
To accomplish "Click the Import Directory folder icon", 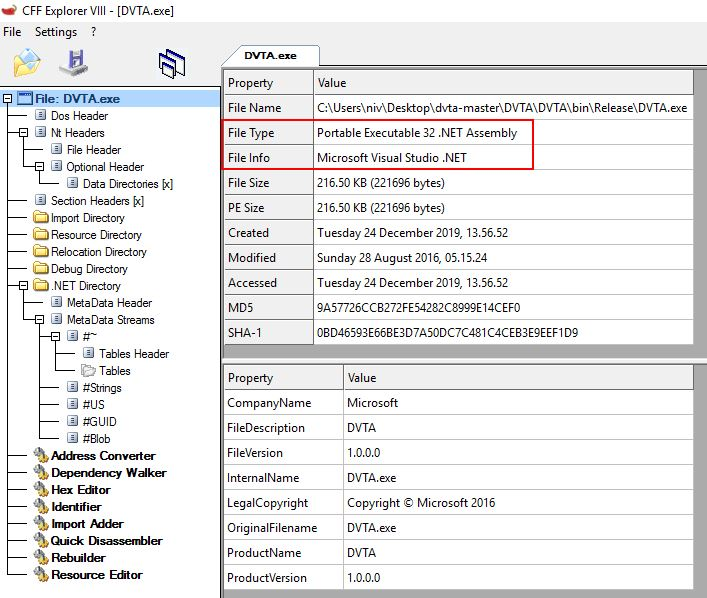I will coord(41,218).
